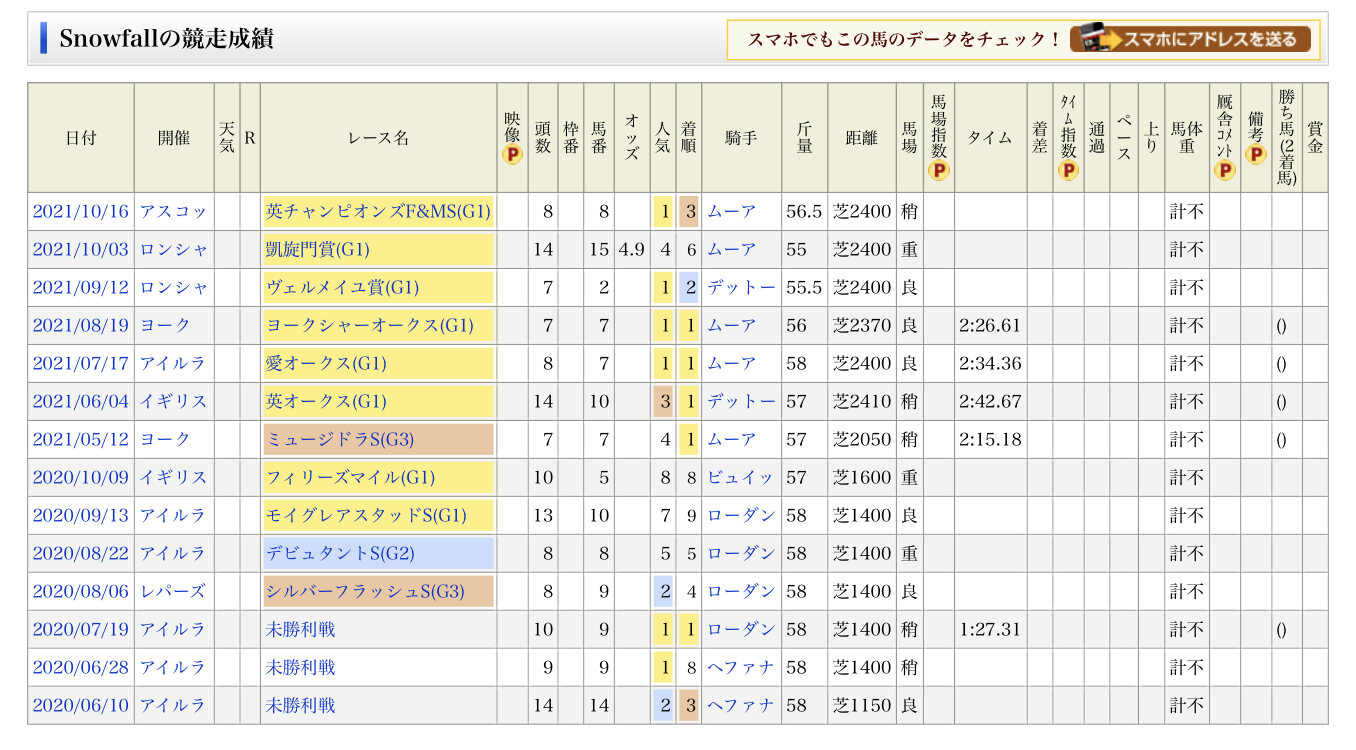Click the odds value 4.9

(632, 250)
